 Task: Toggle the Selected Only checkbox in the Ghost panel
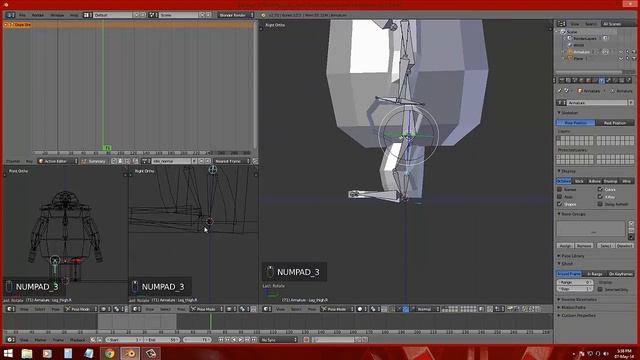coord(600,289)
